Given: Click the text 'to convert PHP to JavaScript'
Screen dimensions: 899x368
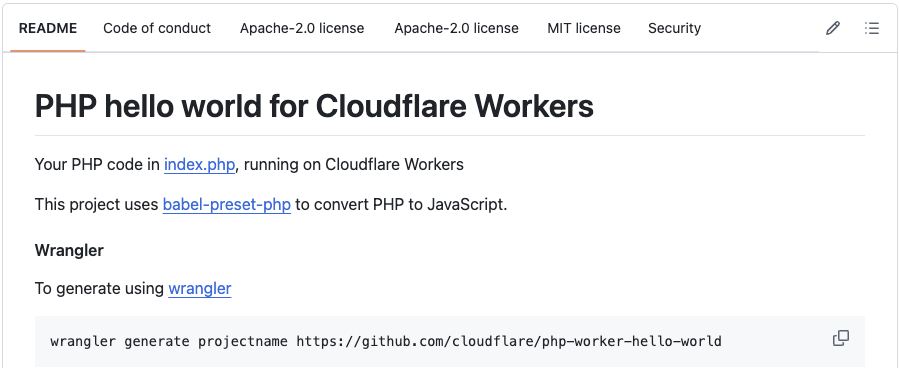Looking at the screenshot, I should pos(401,205).
